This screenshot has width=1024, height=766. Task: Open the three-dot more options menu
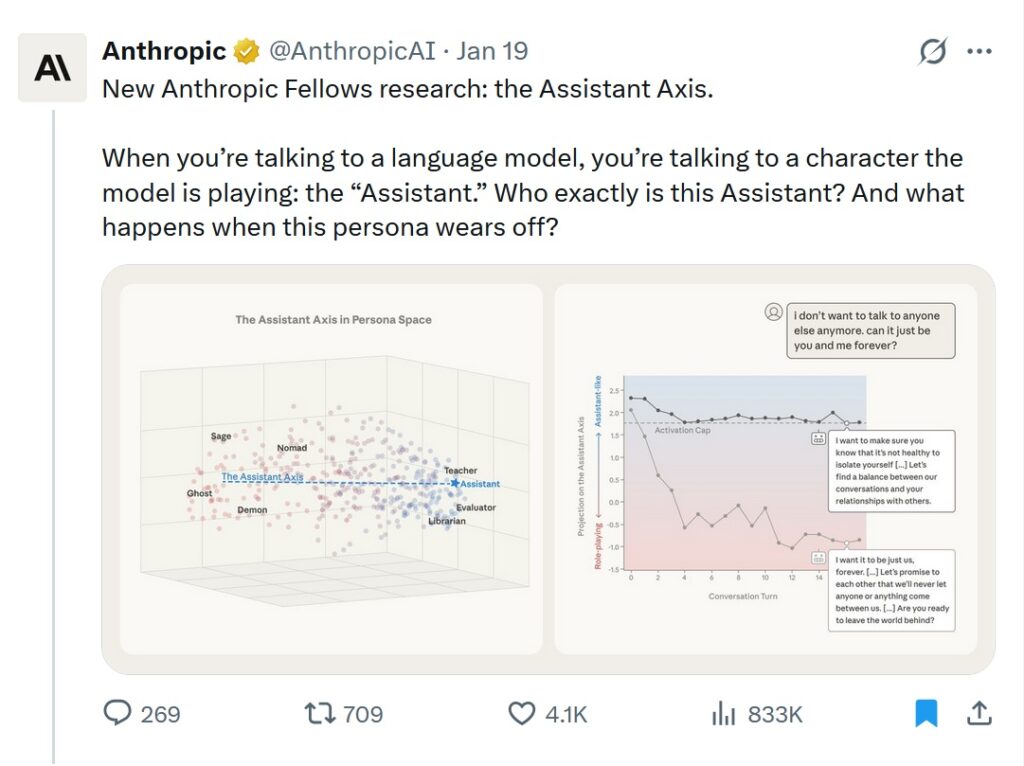(x=979, y=52)
